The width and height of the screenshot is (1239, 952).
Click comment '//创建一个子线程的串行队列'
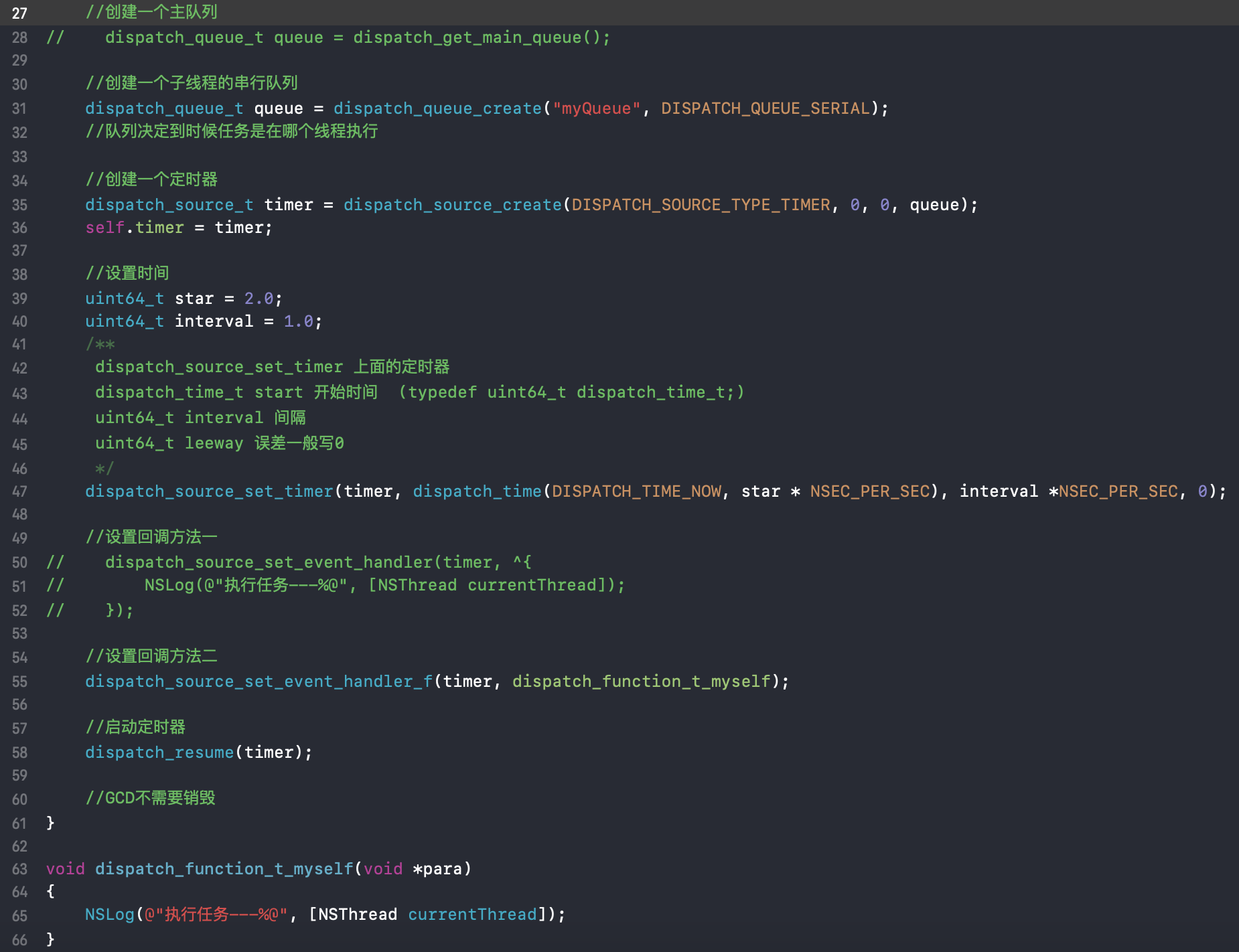[192, 83]
